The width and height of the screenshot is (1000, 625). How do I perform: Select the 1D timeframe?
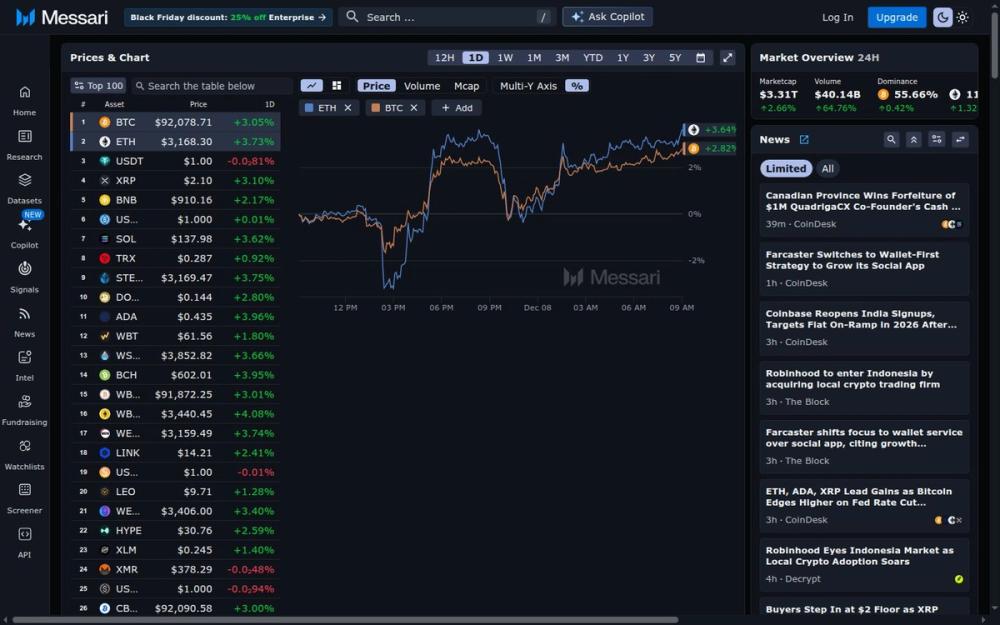pyautogui.click(x=476, y=57)
